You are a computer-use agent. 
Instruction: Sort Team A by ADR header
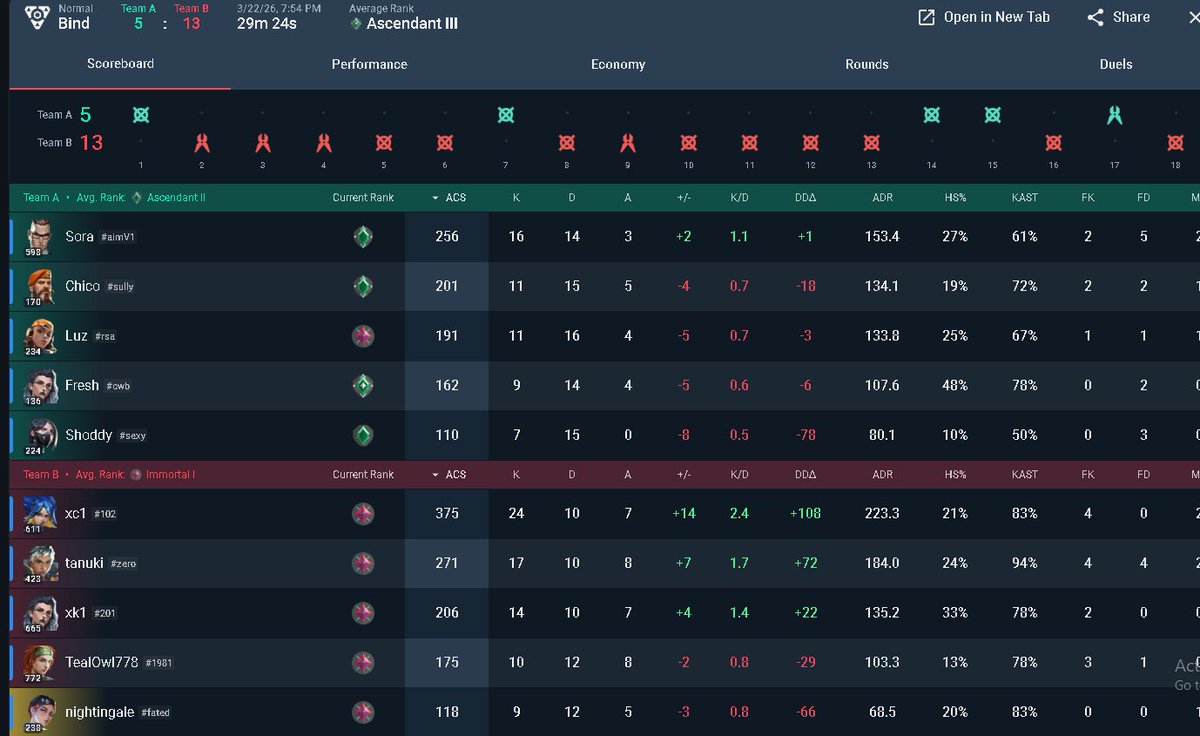pos(882,198)
